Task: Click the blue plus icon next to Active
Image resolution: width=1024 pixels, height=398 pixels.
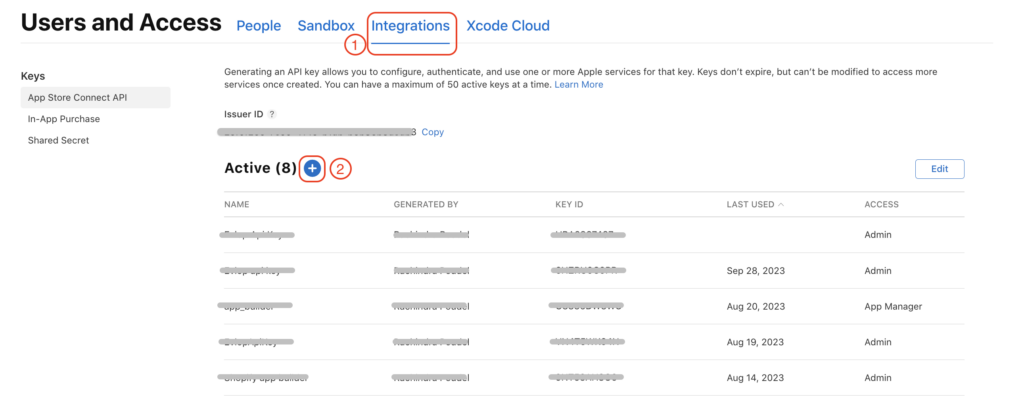Action: (313, 169)
